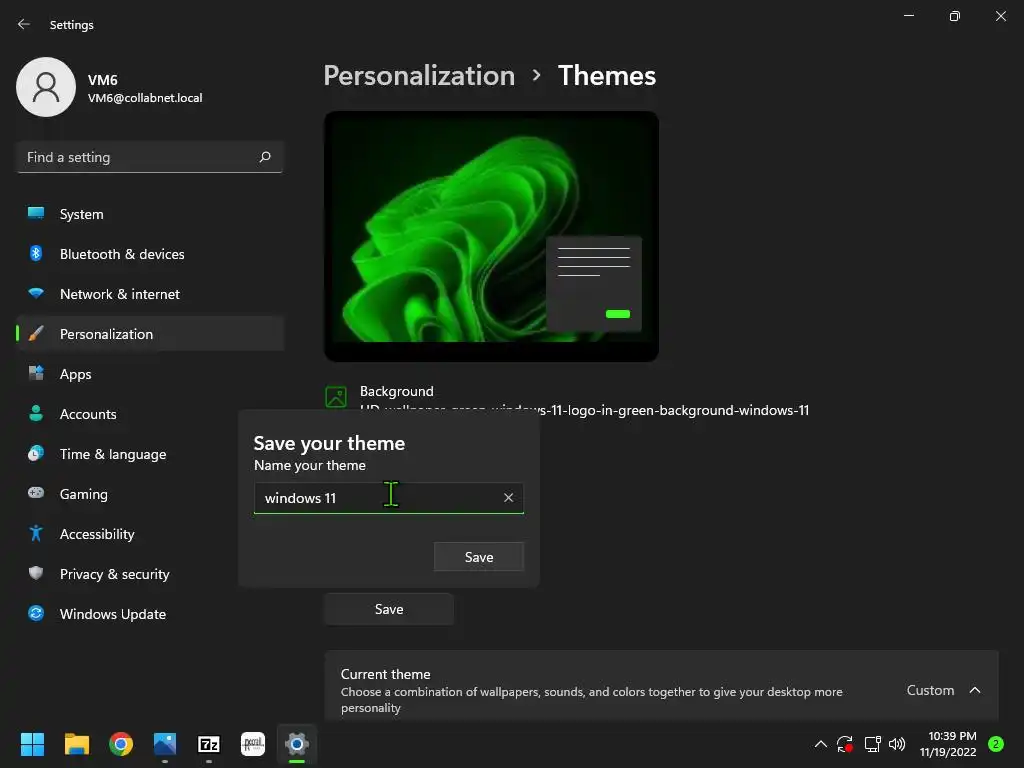Open File Explorer from taskbar

click(x=76, y=744)
